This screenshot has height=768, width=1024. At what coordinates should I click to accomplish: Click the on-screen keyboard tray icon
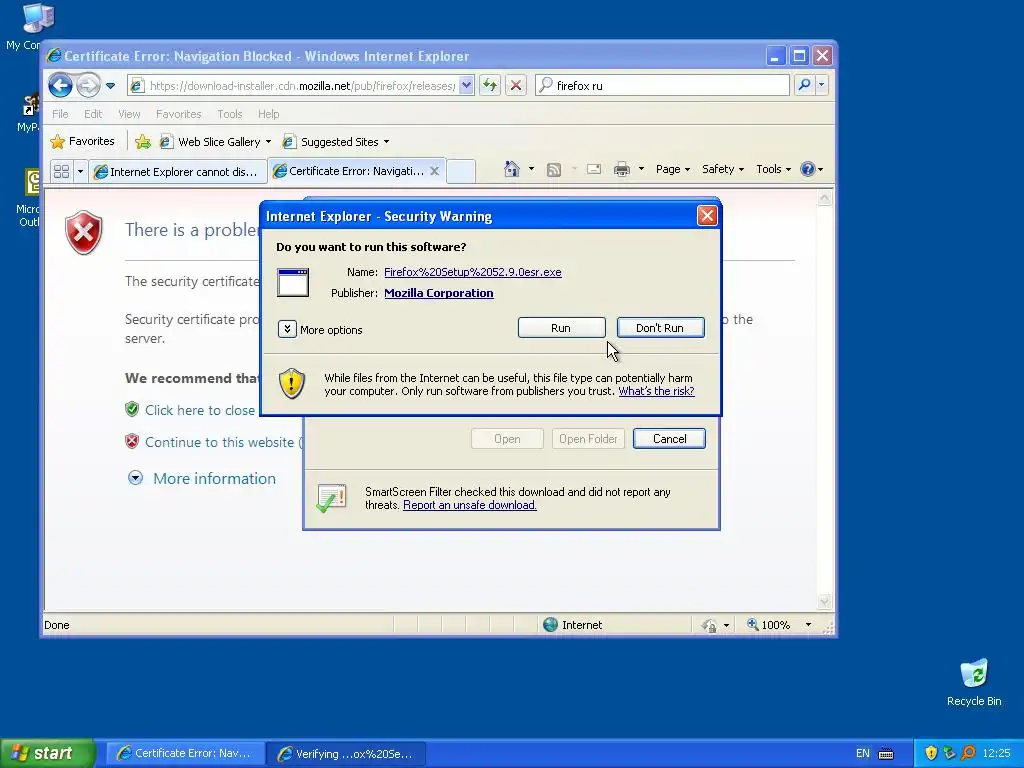tap(886, 754)
